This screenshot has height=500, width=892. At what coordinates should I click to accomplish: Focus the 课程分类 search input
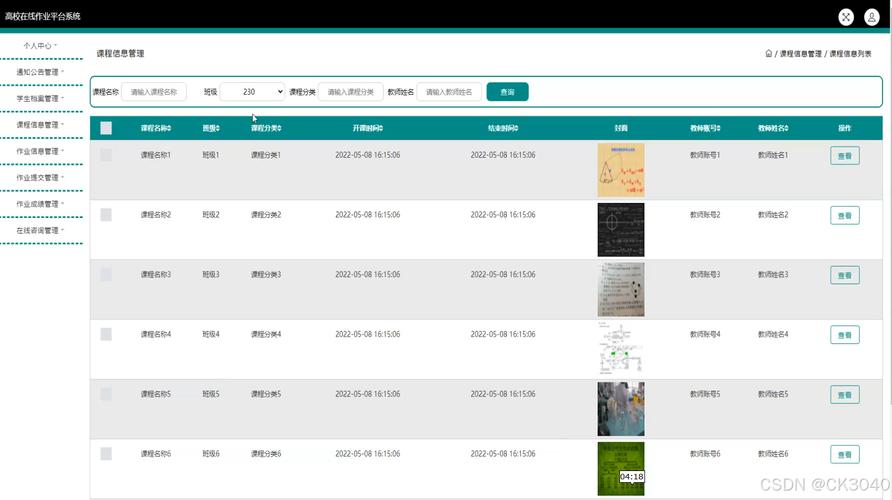click(x=350, y=92)
